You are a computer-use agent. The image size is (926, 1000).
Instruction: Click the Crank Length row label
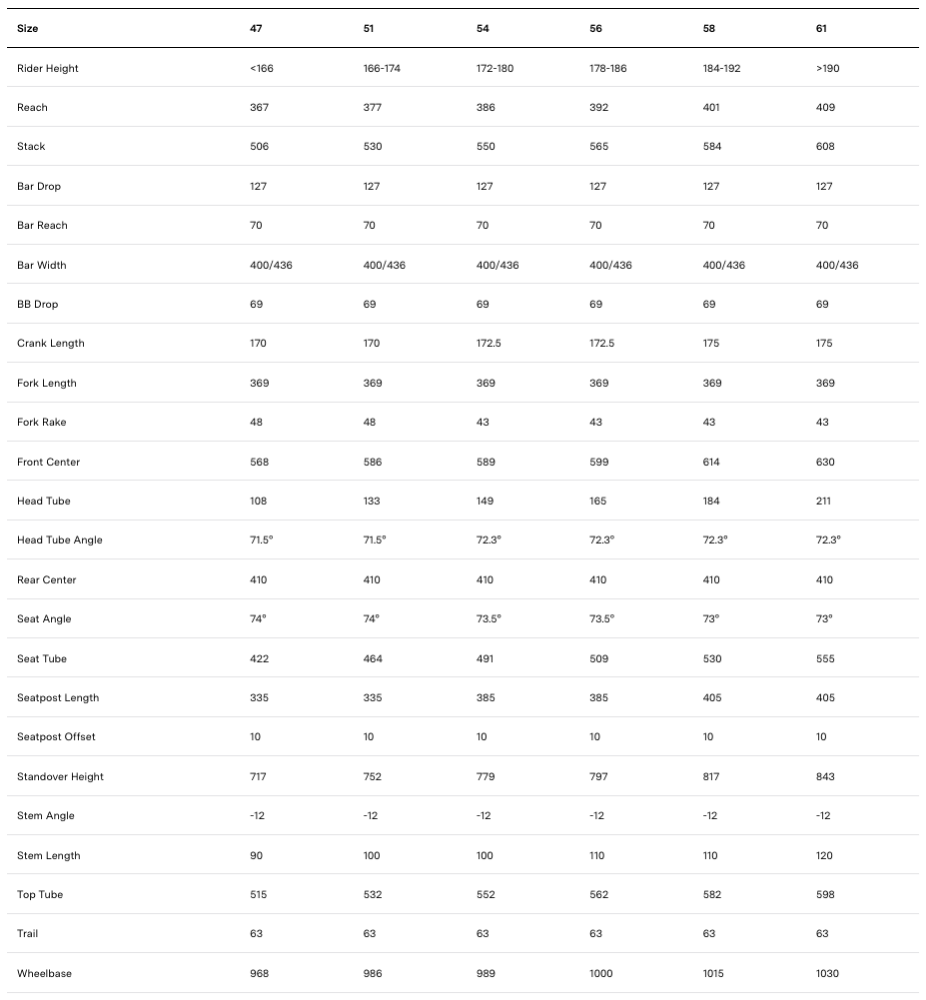click(x=51, y=343)
